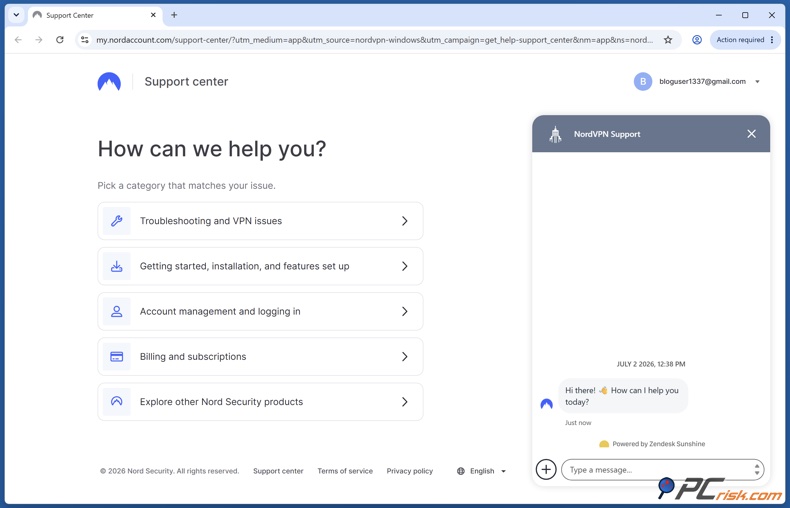This screenshot has height=508, width=790.
Task: Open the Chrome profile icon
Action: 697,40
